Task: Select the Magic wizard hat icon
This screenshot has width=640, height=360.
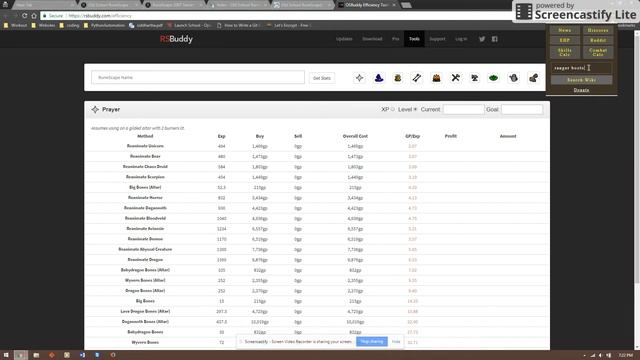Action: coord(379,78)
